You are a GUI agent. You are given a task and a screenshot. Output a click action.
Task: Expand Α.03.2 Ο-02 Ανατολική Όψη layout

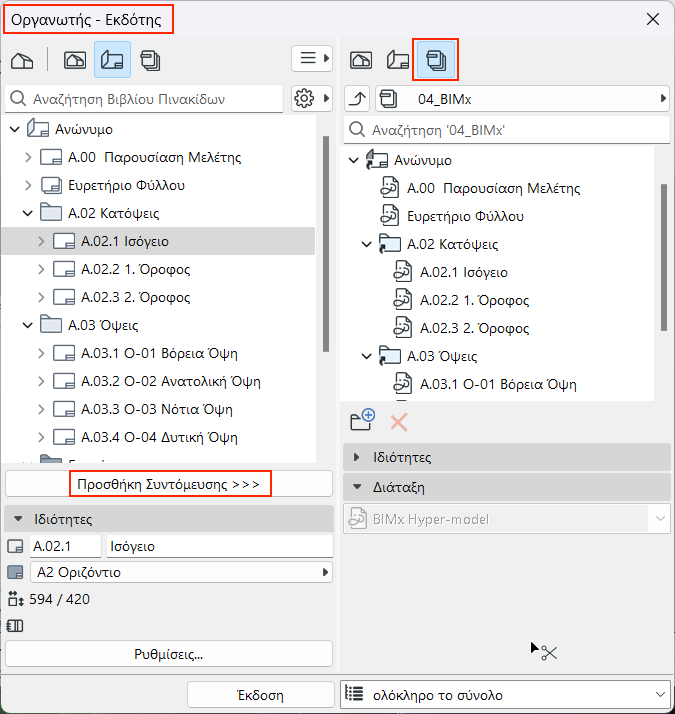pos(41,381)
